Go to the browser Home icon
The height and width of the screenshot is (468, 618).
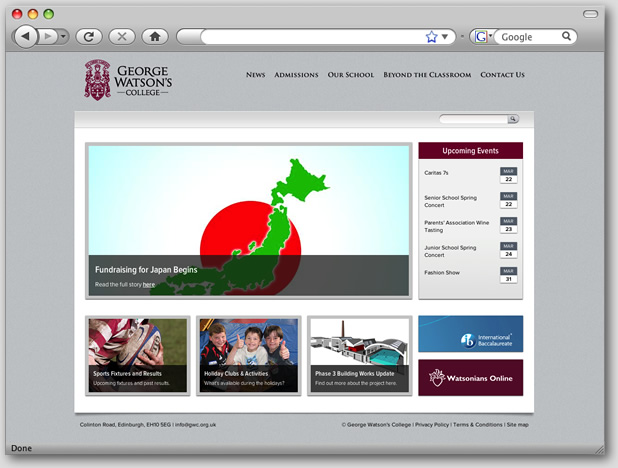coord(153,36)
